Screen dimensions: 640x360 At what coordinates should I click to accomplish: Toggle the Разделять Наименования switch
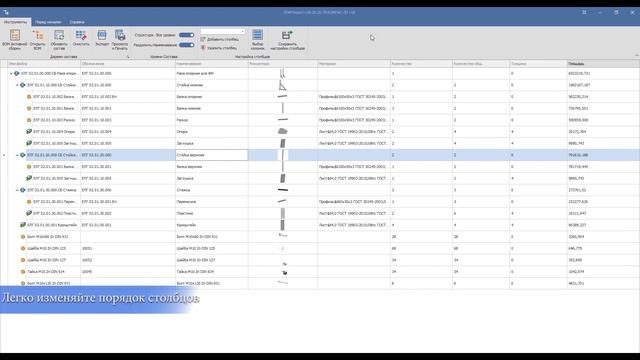(x=187, y=45)
